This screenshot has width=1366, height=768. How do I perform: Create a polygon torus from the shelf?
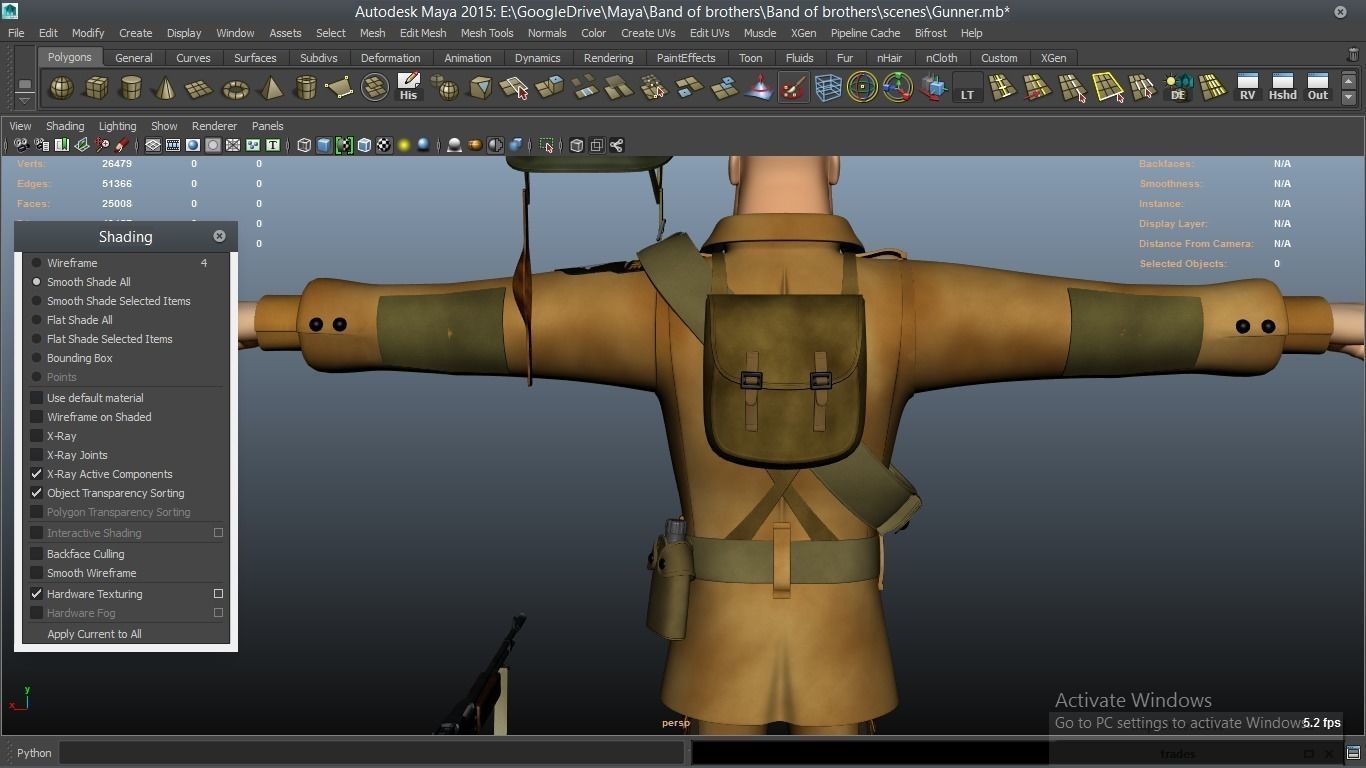pos(235,88)
